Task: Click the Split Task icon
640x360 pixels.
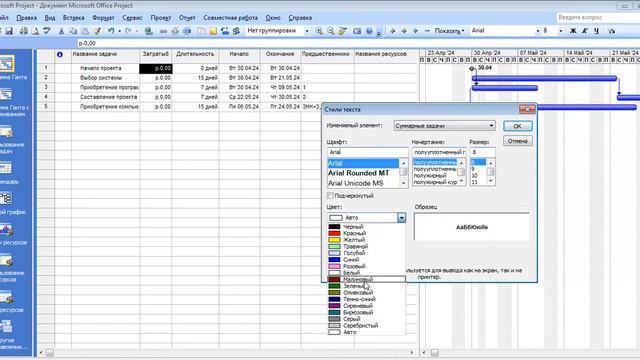Action: [x=187, y=31]
